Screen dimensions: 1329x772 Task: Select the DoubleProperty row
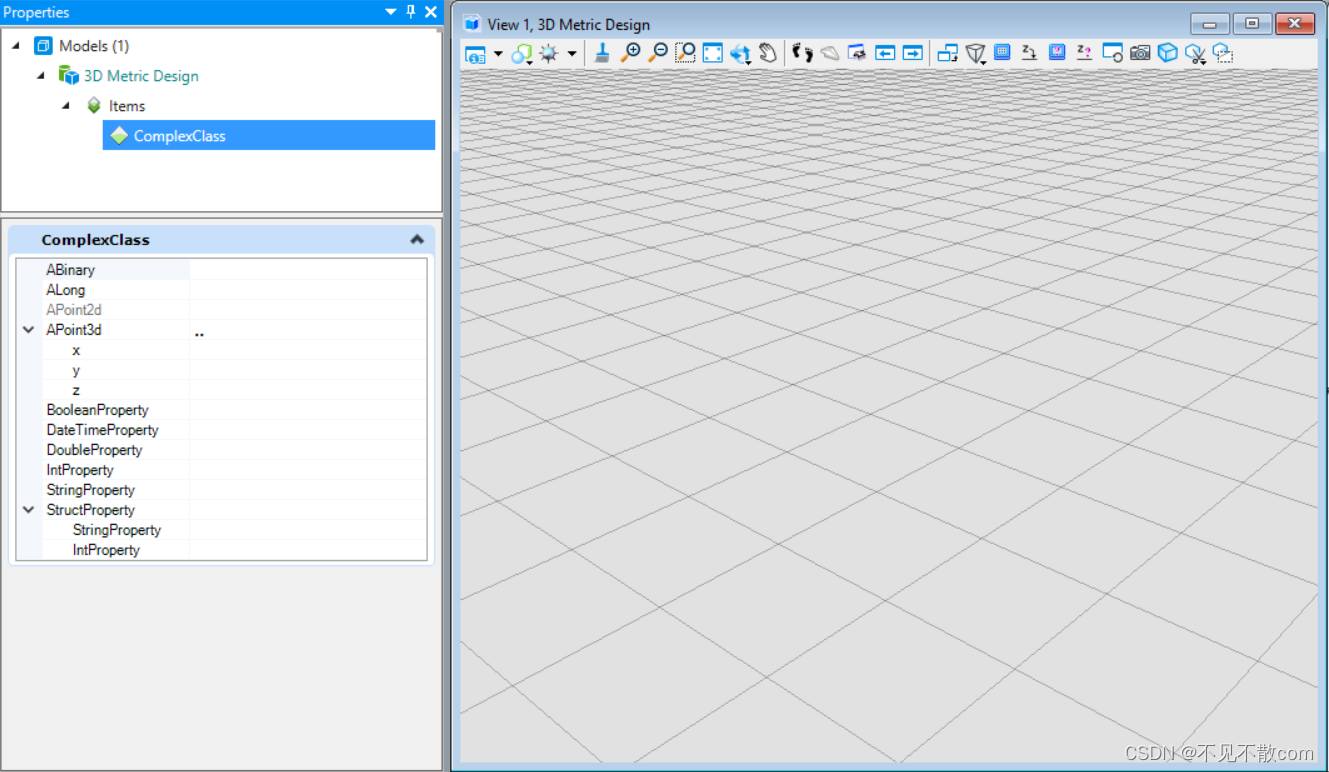click(222, 450)
